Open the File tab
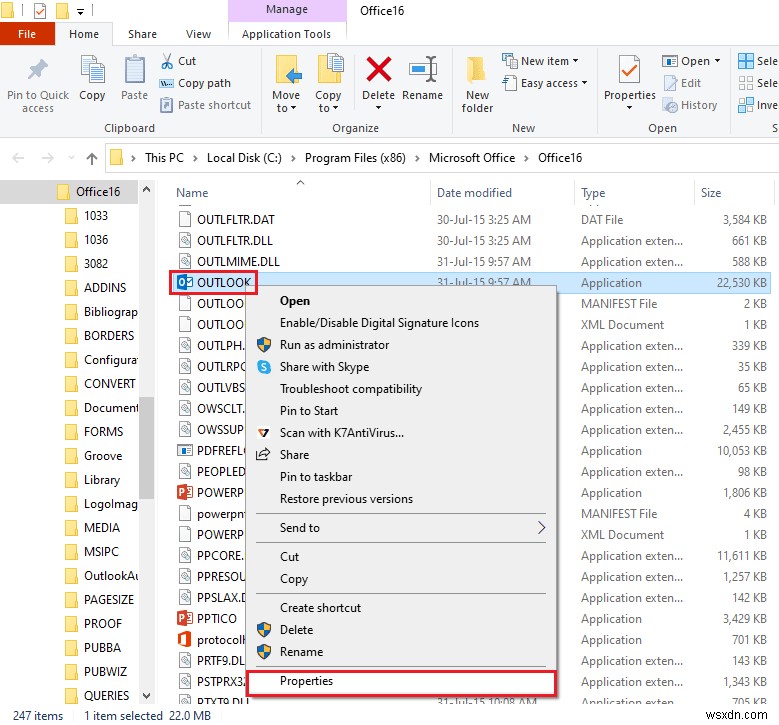 pos(27,34)
